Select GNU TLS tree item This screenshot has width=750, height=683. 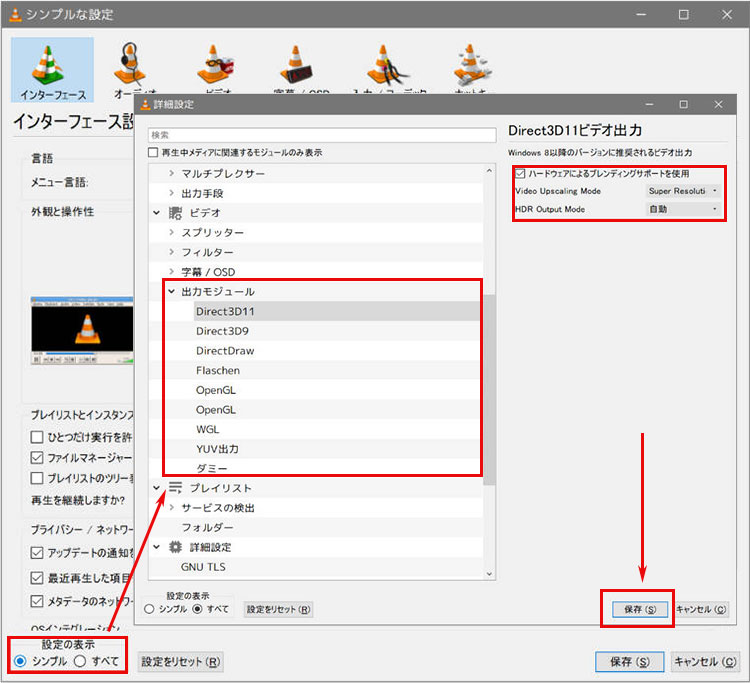click(x=203, y=567)
